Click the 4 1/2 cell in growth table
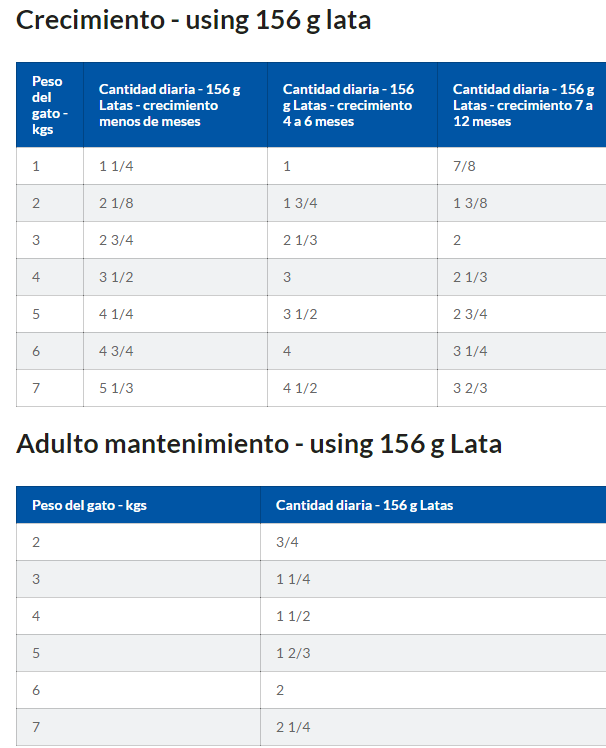The width and height of the screenshot is (606, 748). click(x=300, y=388)
